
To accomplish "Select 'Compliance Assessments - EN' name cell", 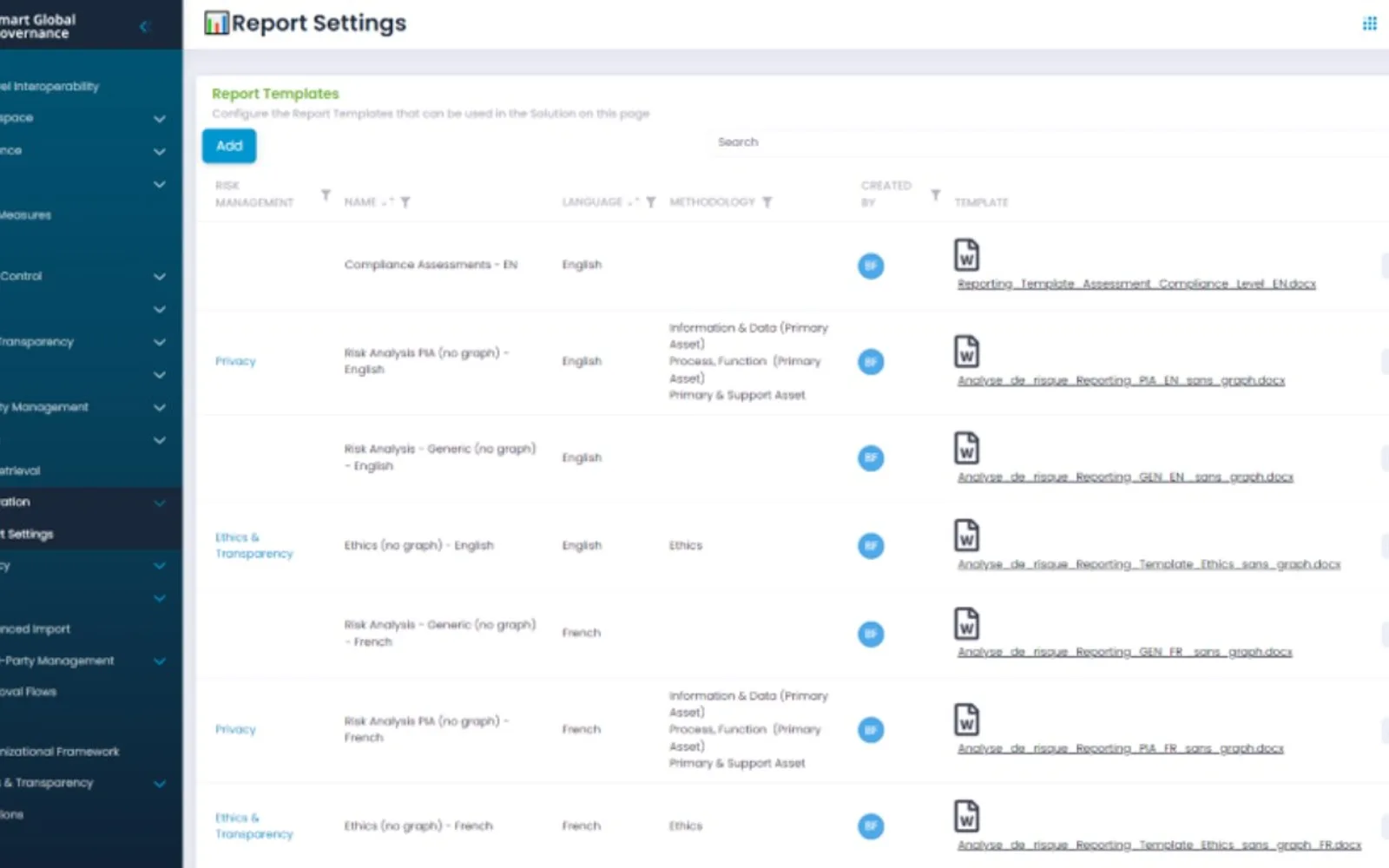I will pyautogui.click(x=431, y=265).
